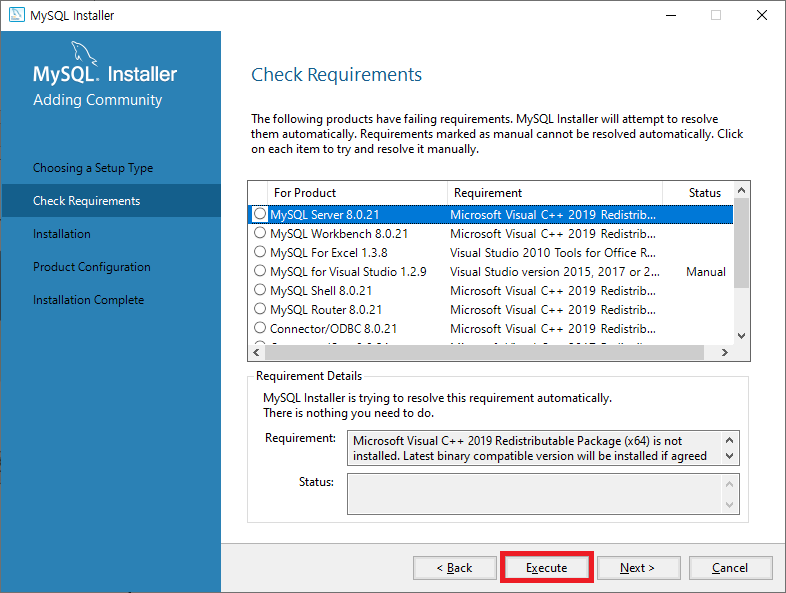
Task: Click the MySQL dolphin logo
Action: (x=83, y=53)
